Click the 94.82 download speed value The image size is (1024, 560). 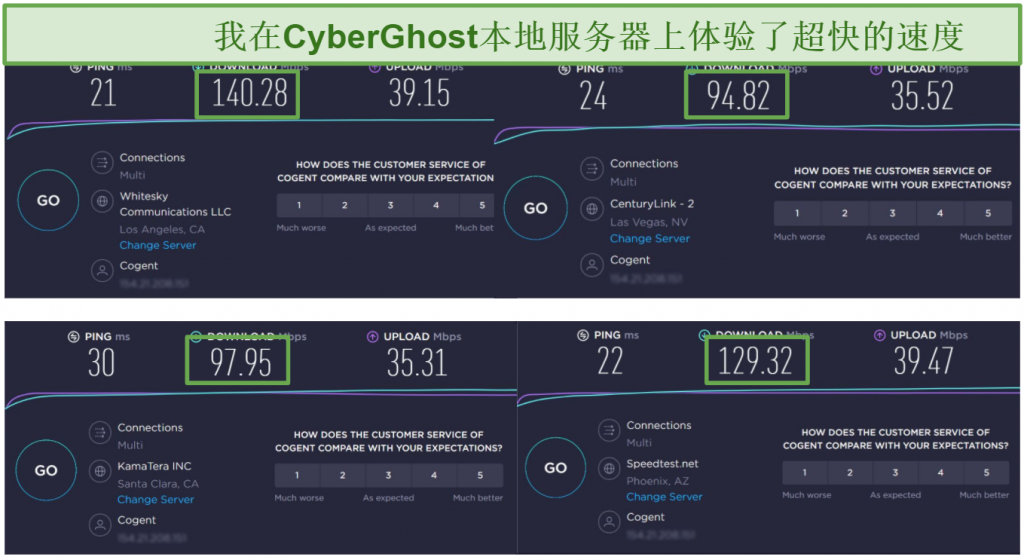click(x=738, y=96)
